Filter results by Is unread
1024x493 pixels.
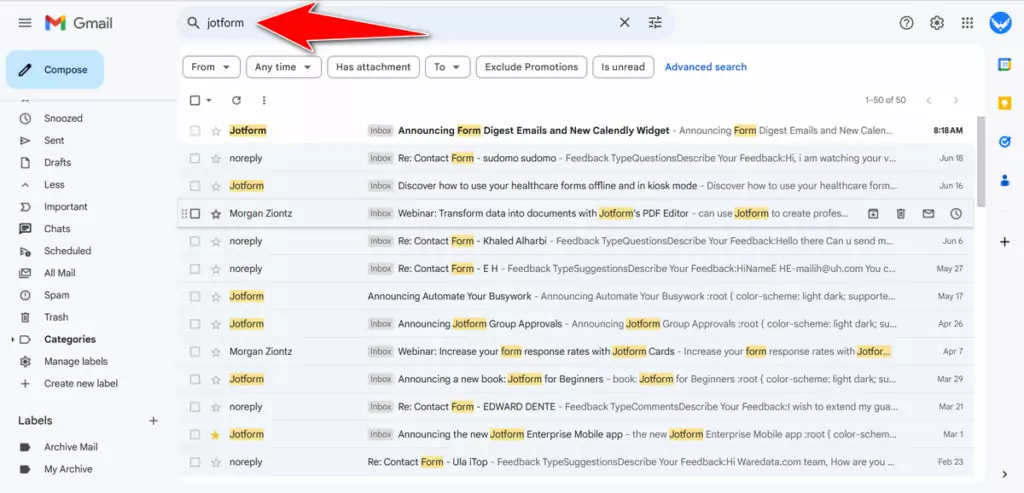[623, 67]
